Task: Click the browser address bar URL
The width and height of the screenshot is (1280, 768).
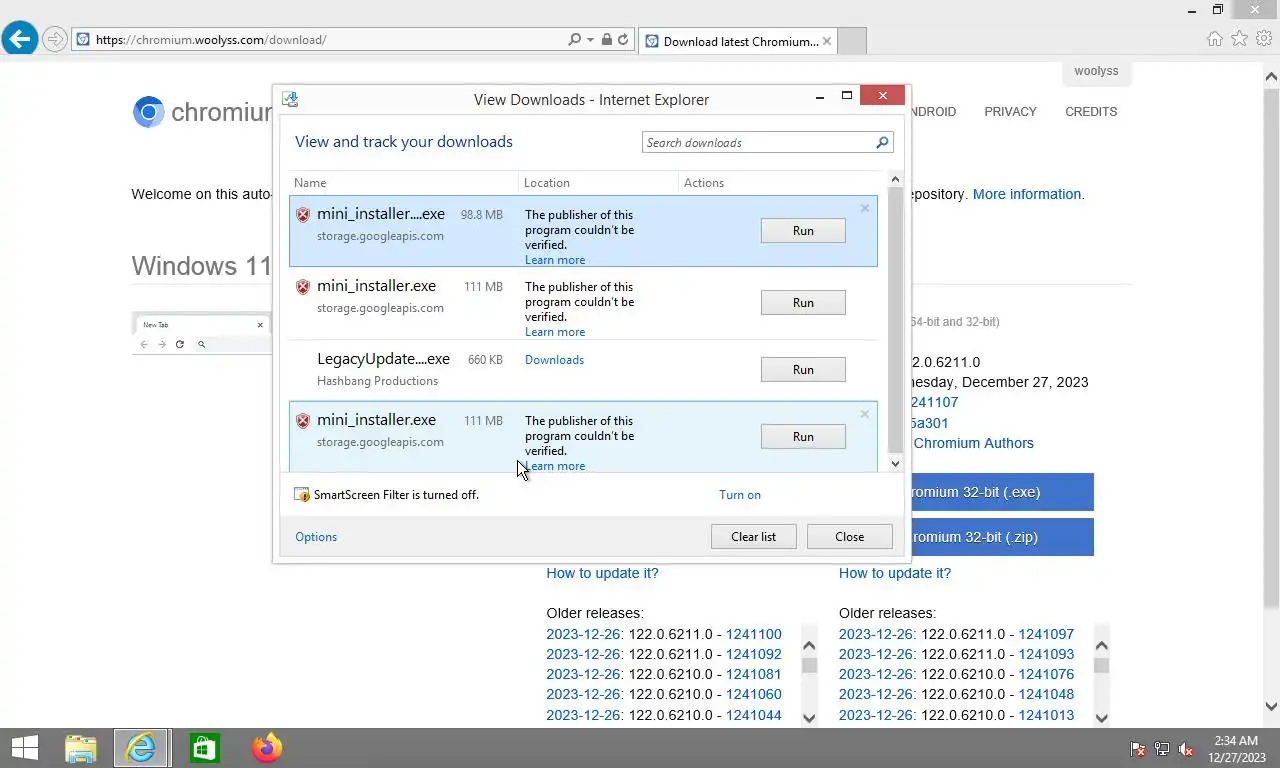Action: [320, 40]
